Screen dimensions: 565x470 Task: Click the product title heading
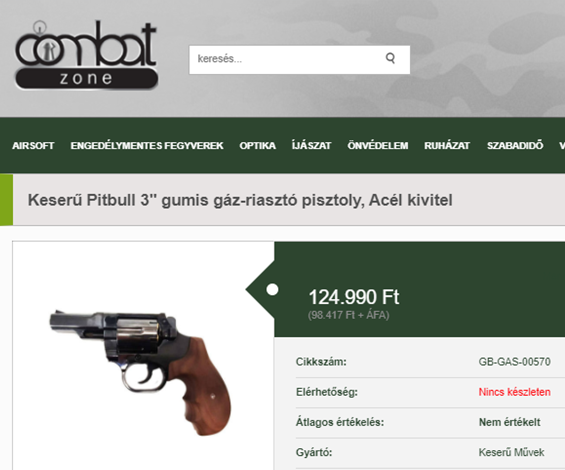pos(240,200)
